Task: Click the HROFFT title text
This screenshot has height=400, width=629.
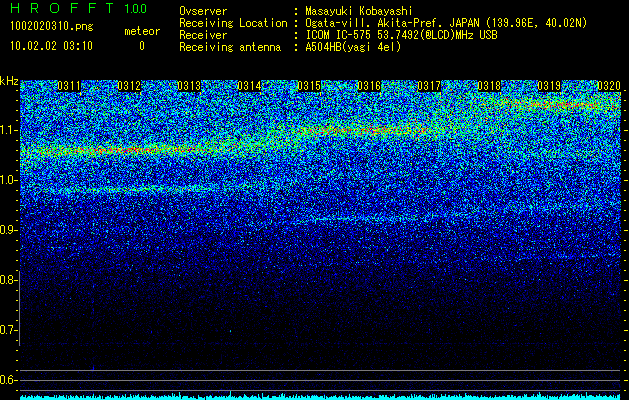Action: [62, 8]
